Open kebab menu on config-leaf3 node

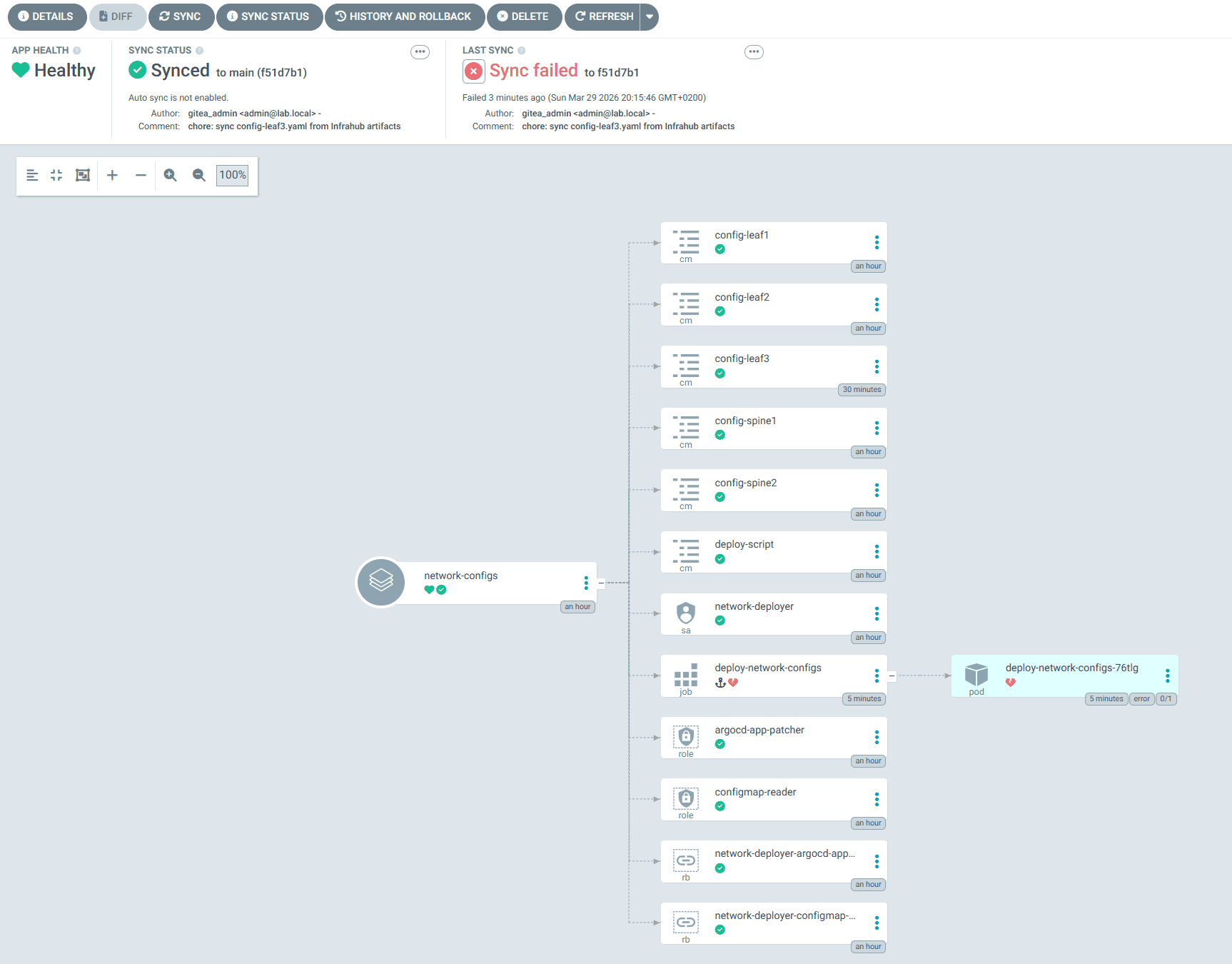tap(877, 366)
